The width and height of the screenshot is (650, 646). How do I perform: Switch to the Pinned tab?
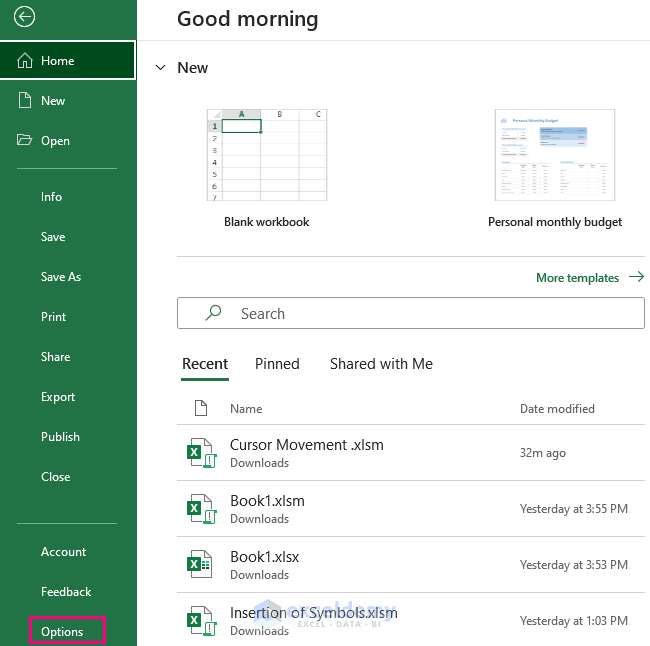(x=277, y=364)
